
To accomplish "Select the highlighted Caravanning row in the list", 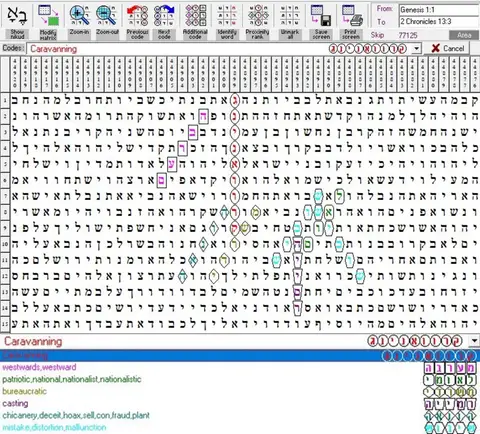I will (240, 356).
